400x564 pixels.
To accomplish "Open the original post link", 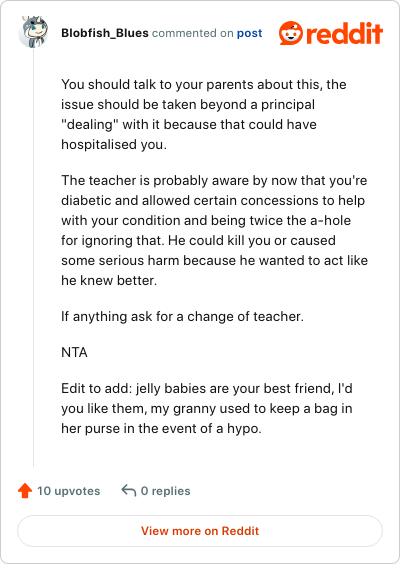I will pos(249,33).
